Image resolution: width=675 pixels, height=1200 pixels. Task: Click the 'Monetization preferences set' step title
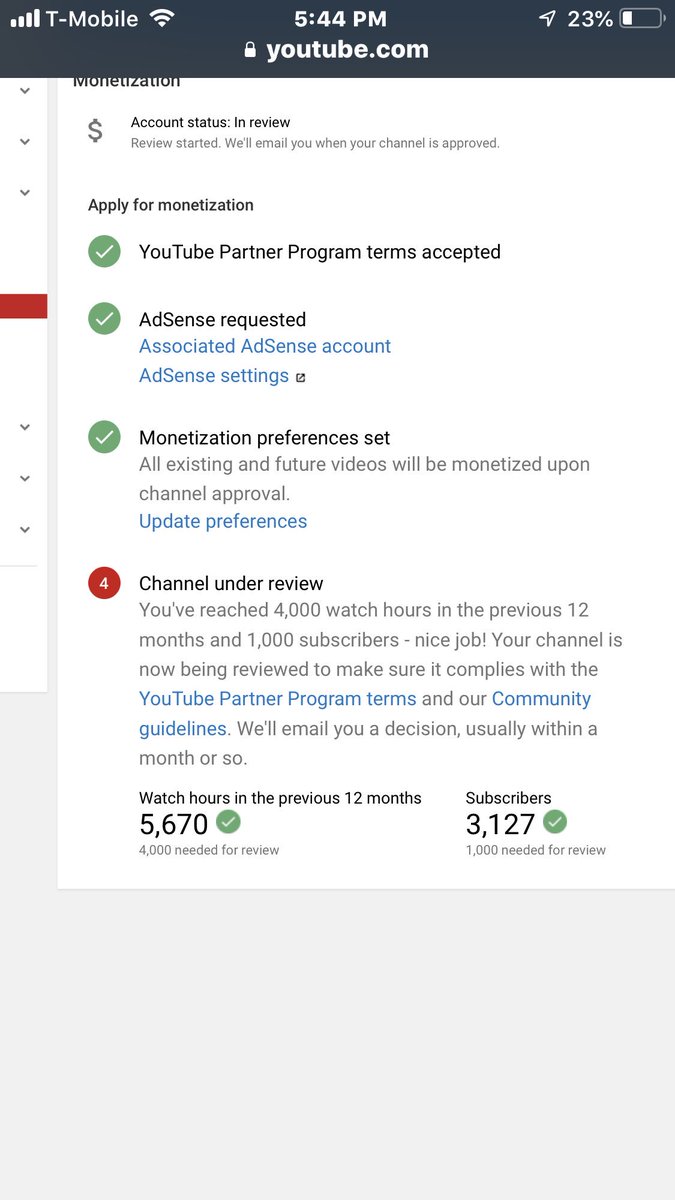pos(264,438)
